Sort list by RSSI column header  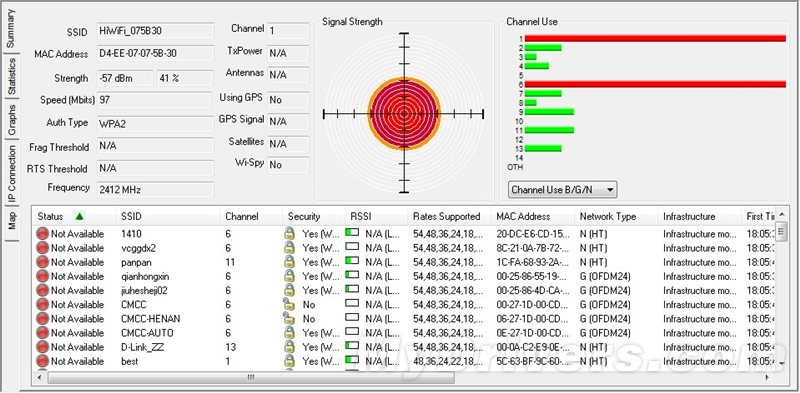(377, 216)
